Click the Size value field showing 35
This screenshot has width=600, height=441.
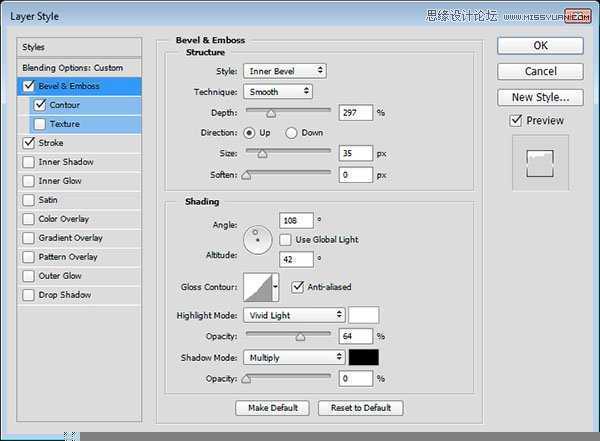tap(355, 153)
